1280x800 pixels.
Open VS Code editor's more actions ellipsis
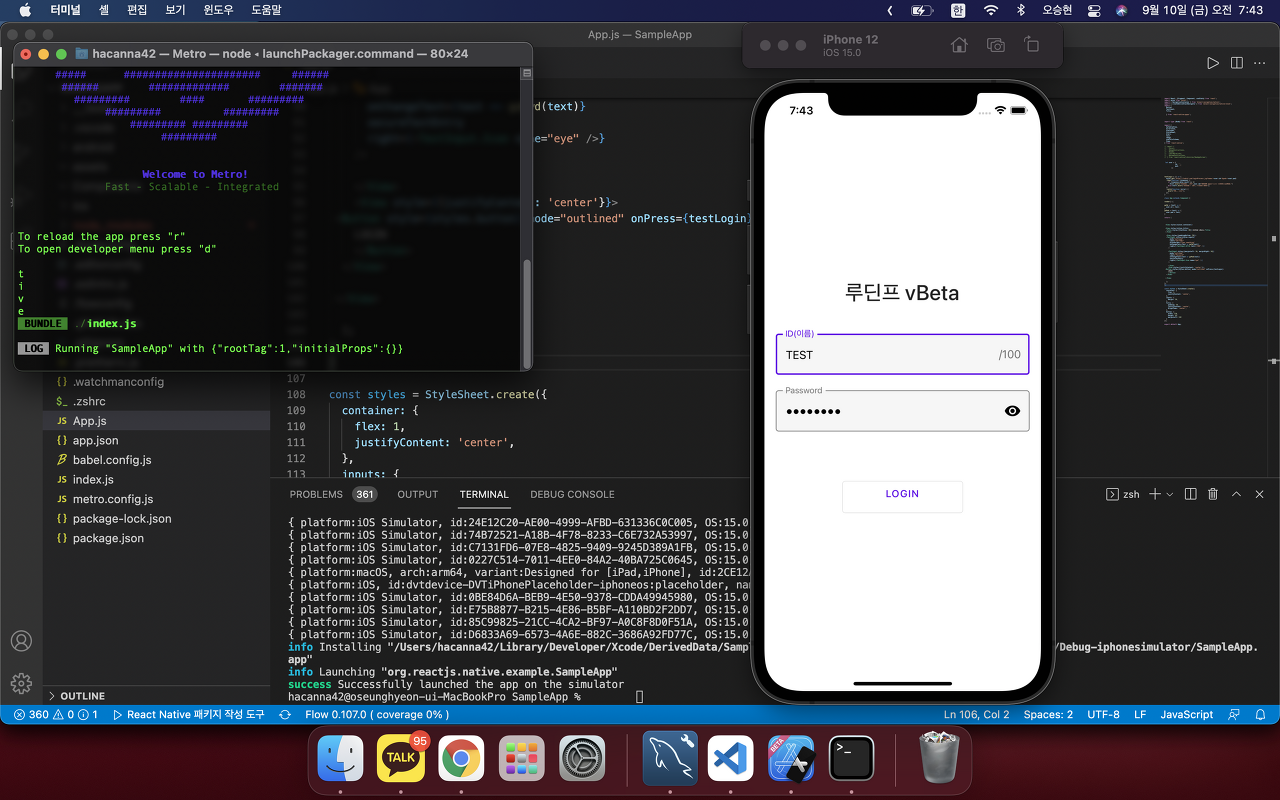coord(1261,63)
